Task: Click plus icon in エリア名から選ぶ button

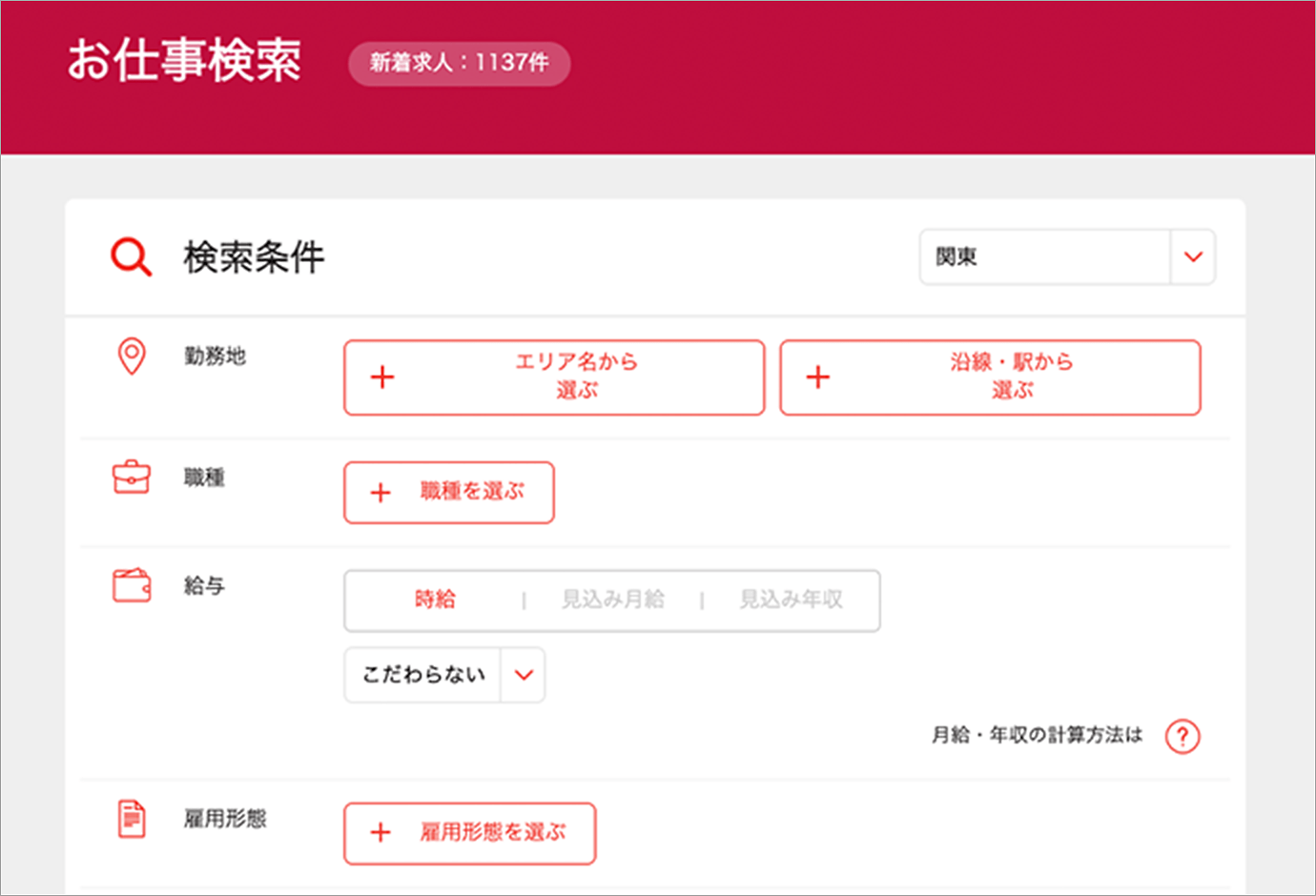Action: [x=382, y=377]
